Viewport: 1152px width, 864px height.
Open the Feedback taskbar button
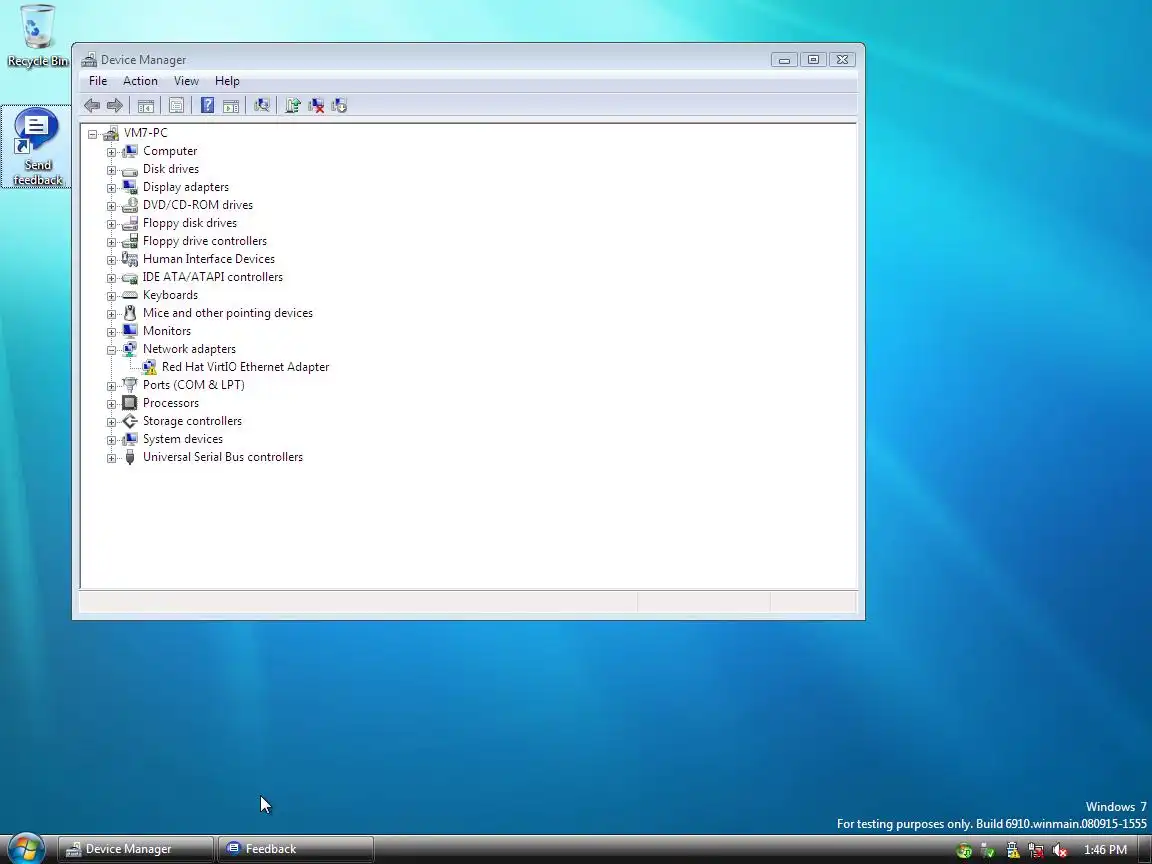point(295,849)
